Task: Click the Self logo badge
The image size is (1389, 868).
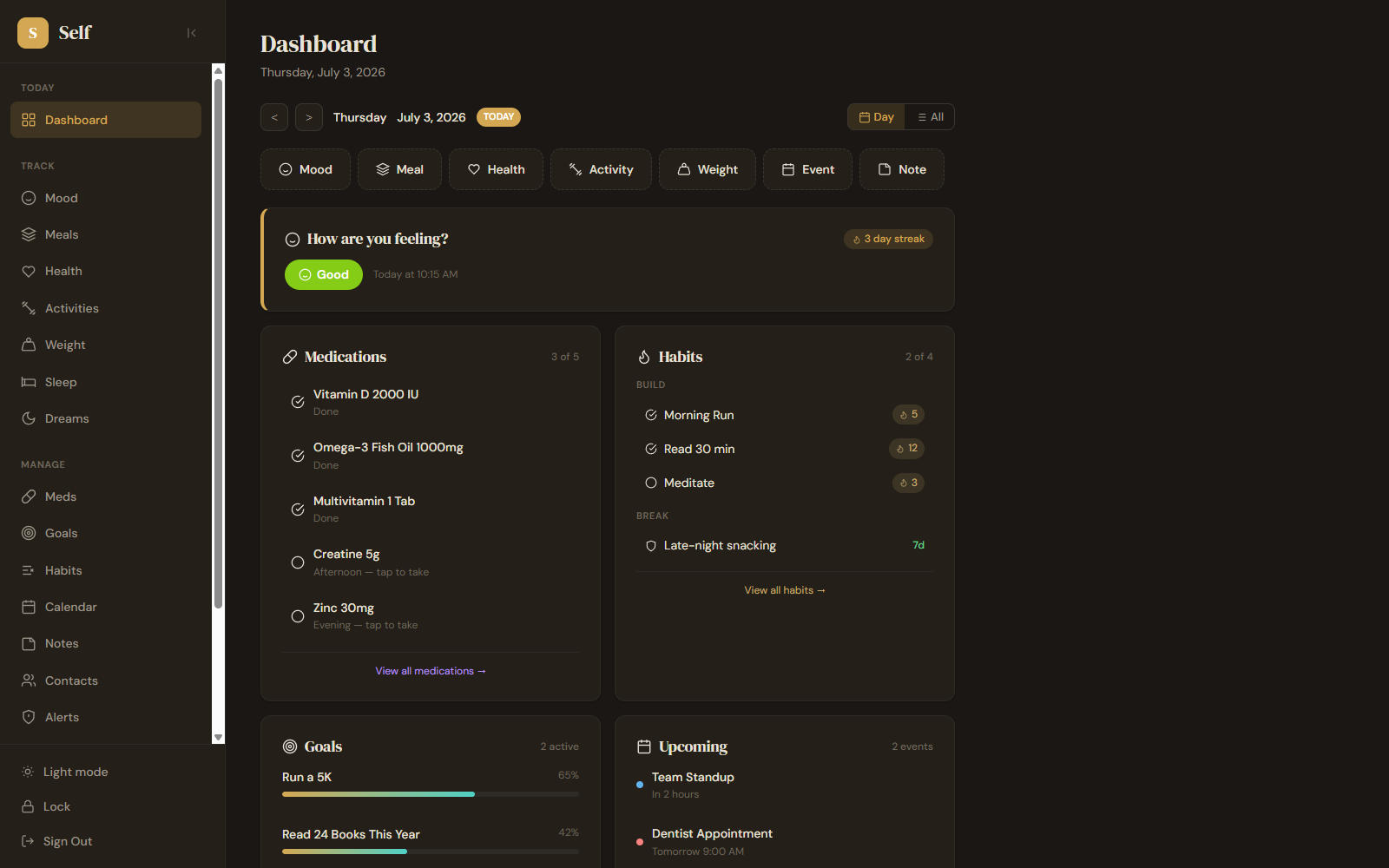Action: coord(33,33)
